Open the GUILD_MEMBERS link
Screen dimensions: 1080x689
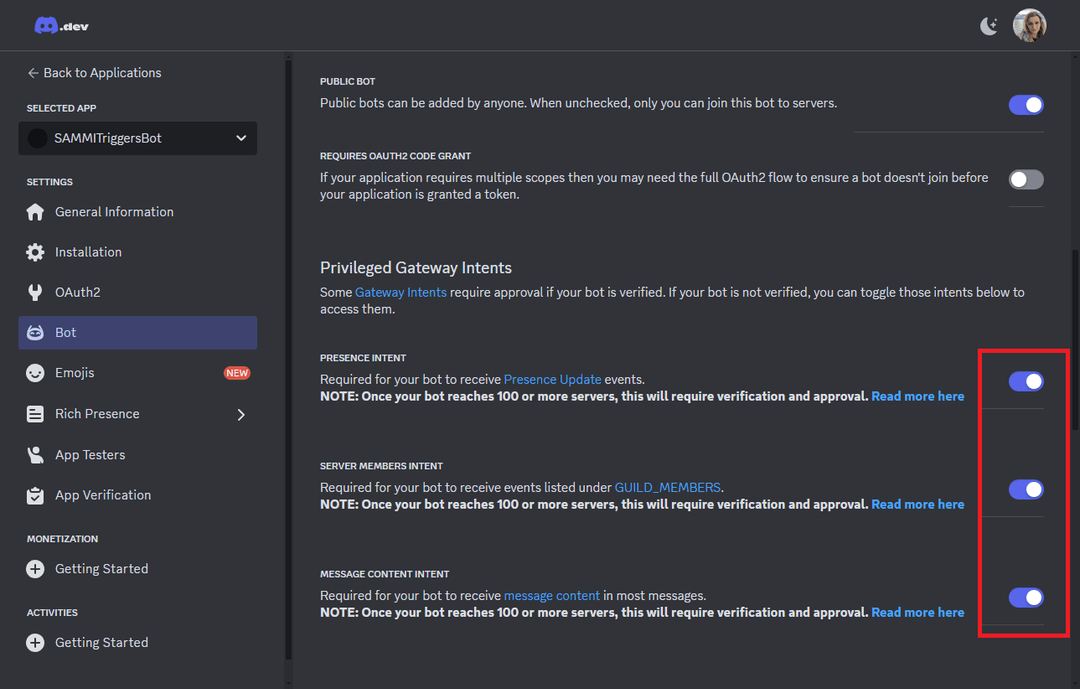coord(667,488)
